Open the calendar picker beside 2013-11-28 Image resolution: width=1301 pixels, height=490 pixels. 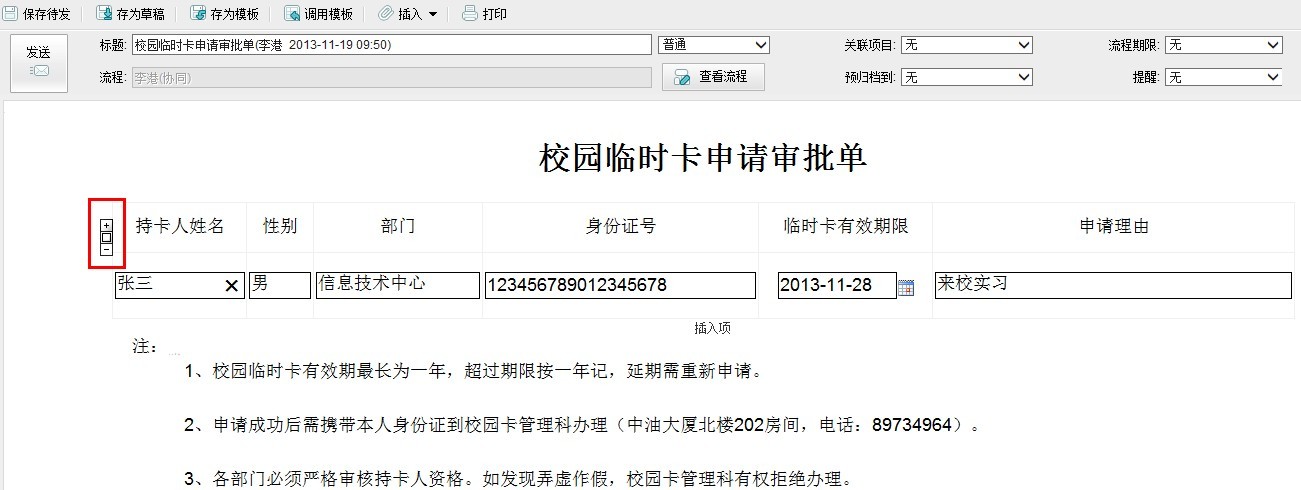pos(906,287)
